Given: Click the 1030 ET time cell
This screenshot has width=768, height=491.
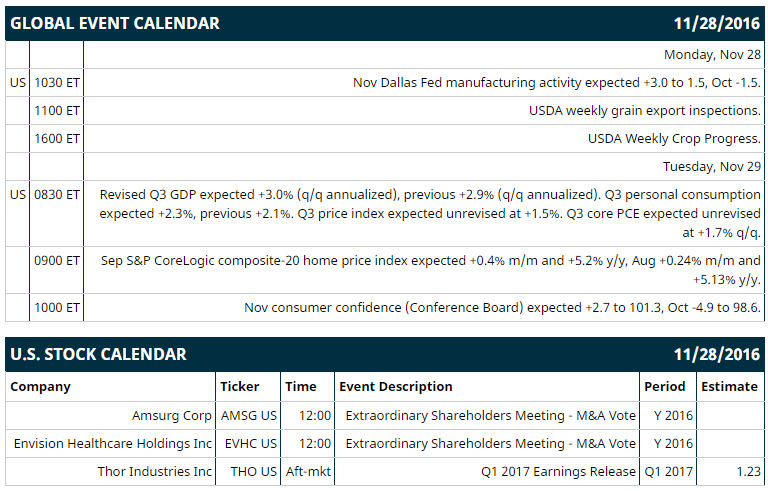Looking at the screenshot, I should pos(57,82).
